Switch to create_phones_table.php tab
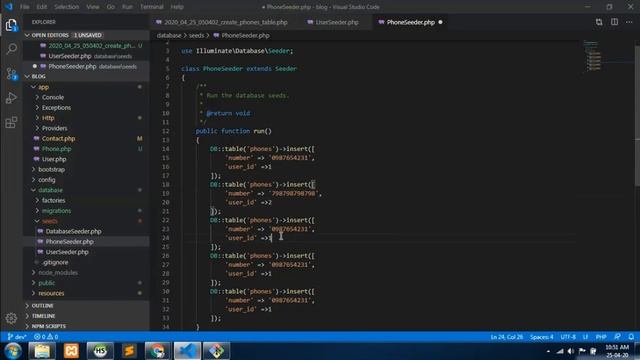This screenshot has height=360, width=640. pyautogui.click(x=222, y=22)
